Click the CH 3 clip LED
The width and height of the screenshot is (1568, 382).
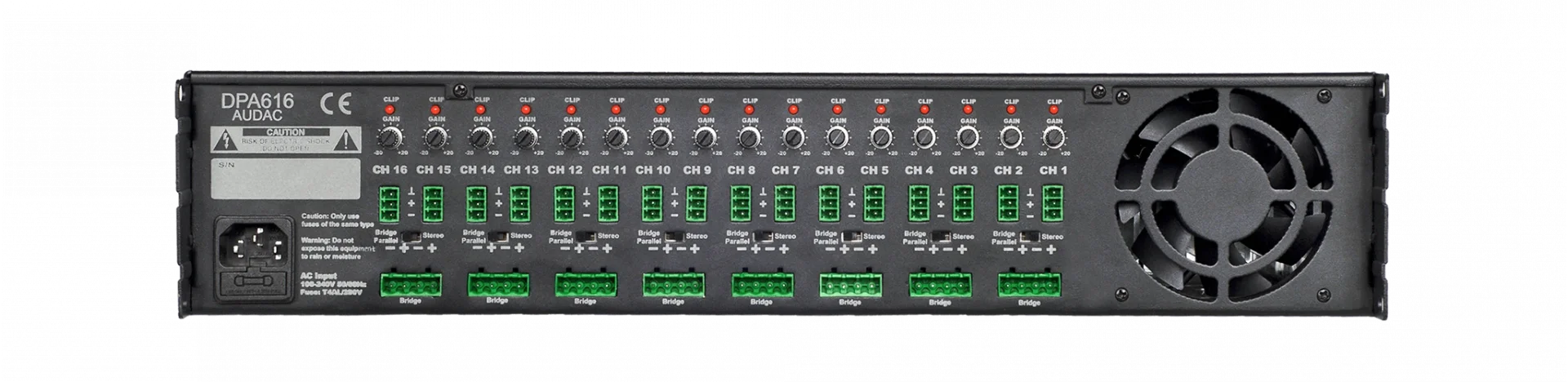[x=967, y=109]
